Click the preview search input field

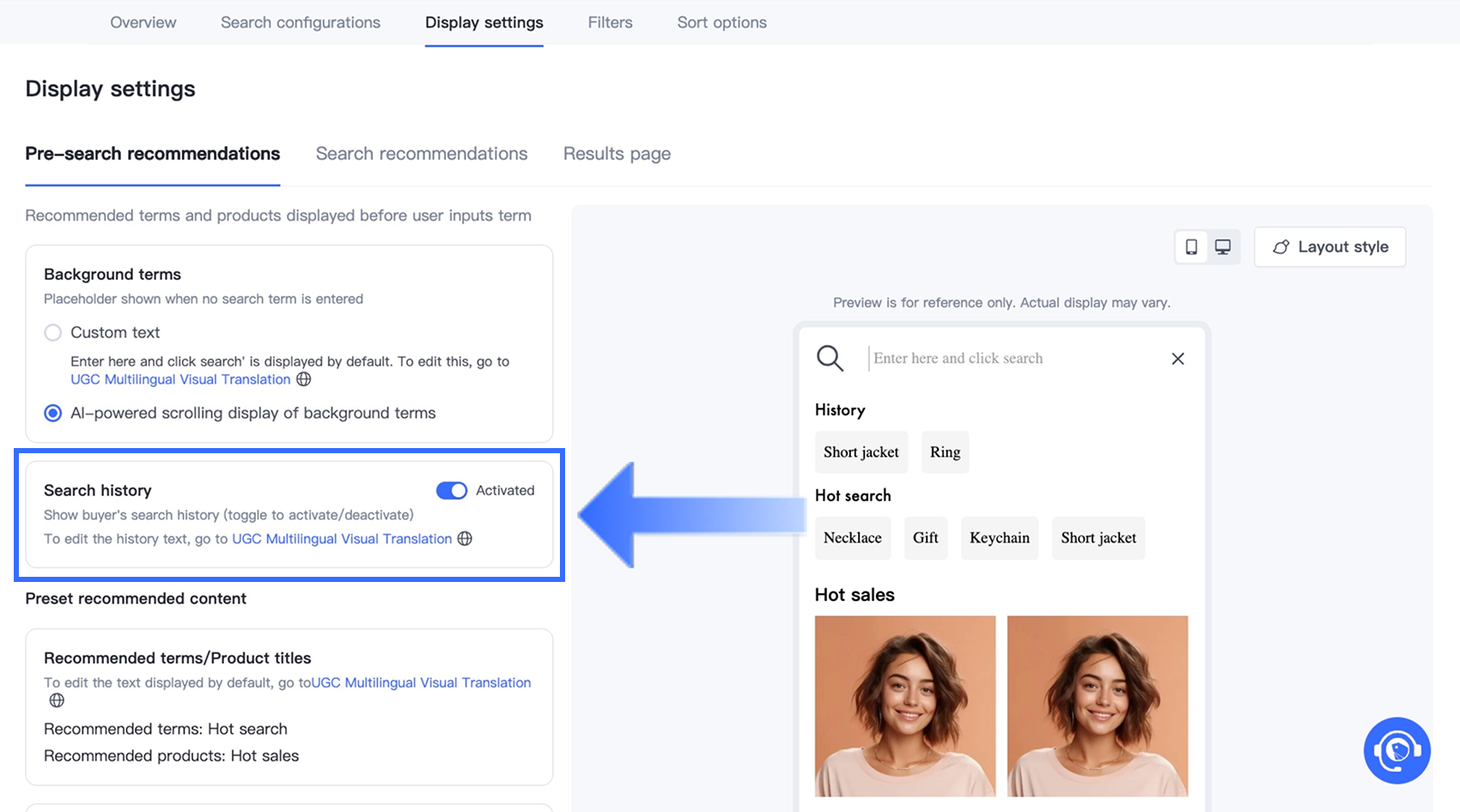(x=1013, y=359)
